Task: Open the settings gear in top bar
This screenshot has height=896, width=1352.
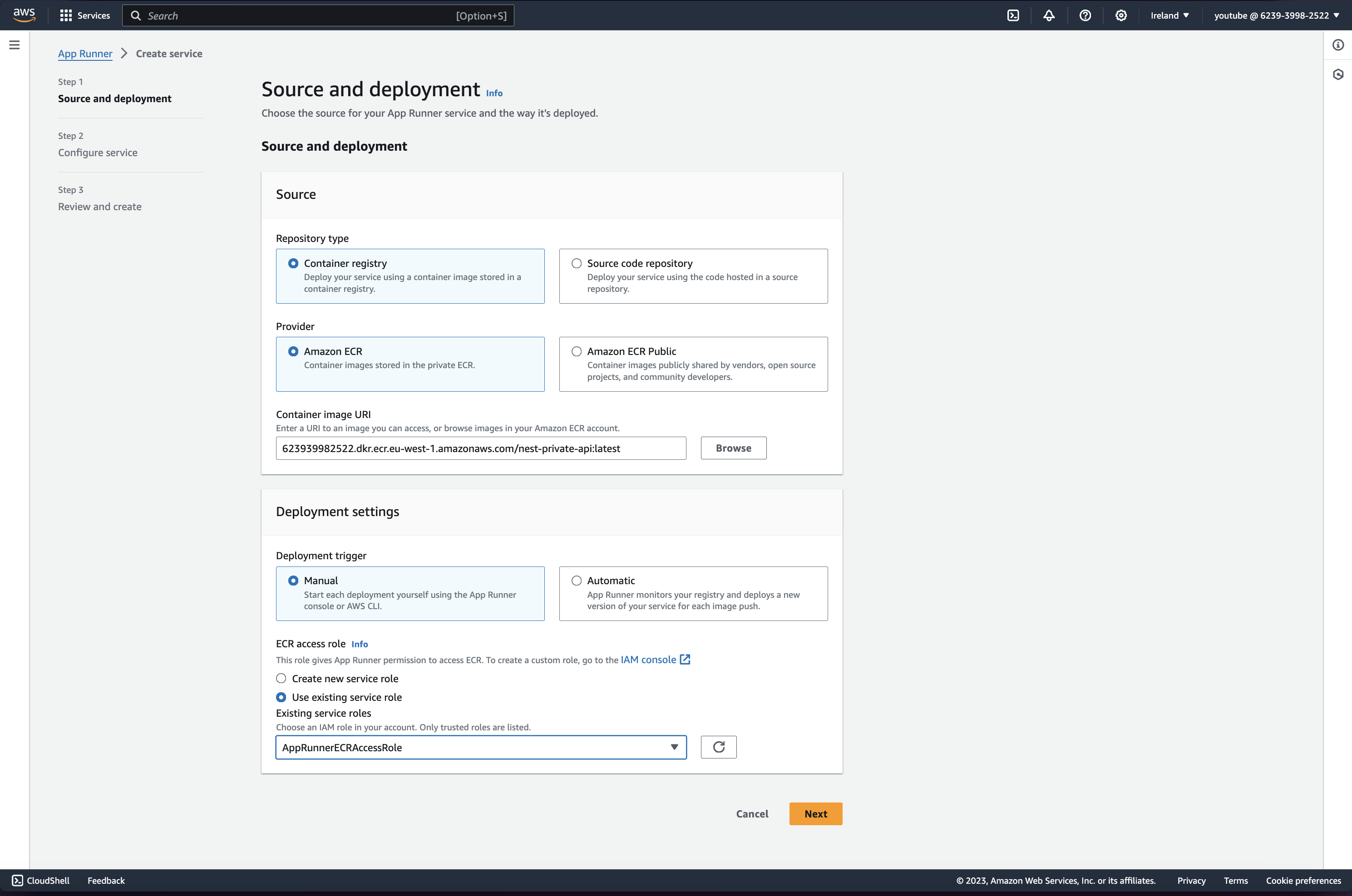Action: pyautogui.click(x=1120, y=15)
